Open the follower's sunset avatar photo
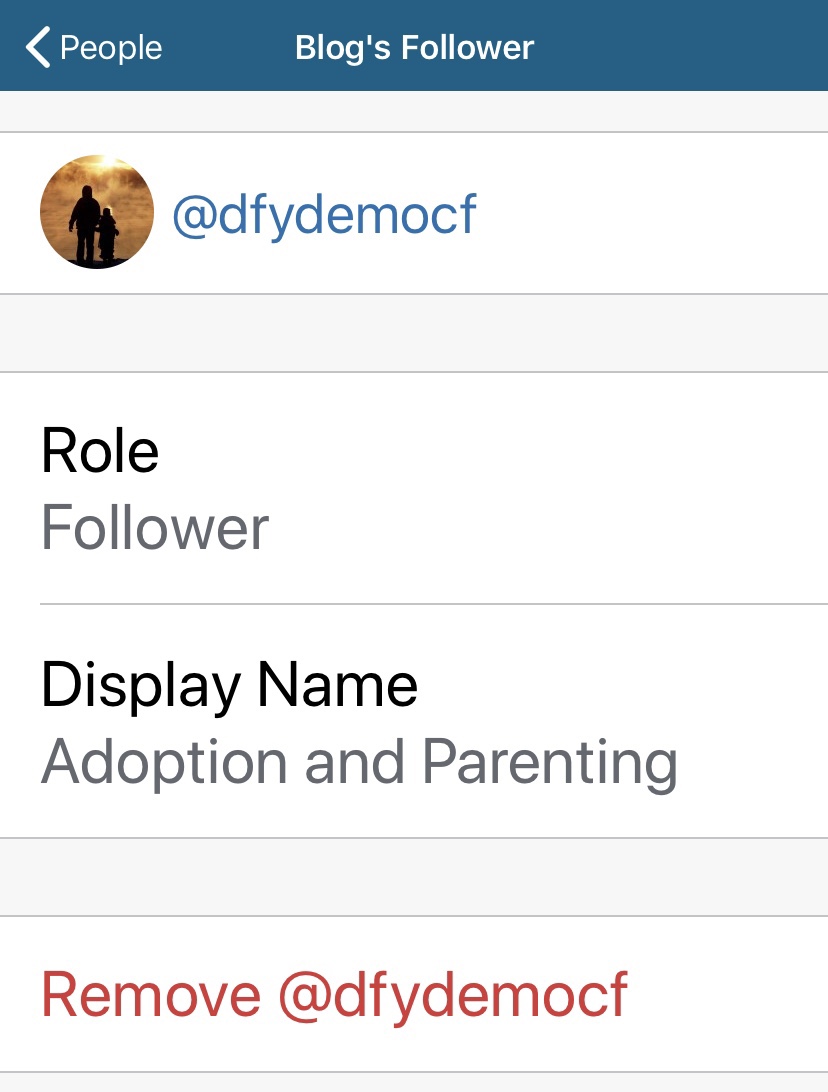Screen dimensions: 828x1092 coord(97,212)
